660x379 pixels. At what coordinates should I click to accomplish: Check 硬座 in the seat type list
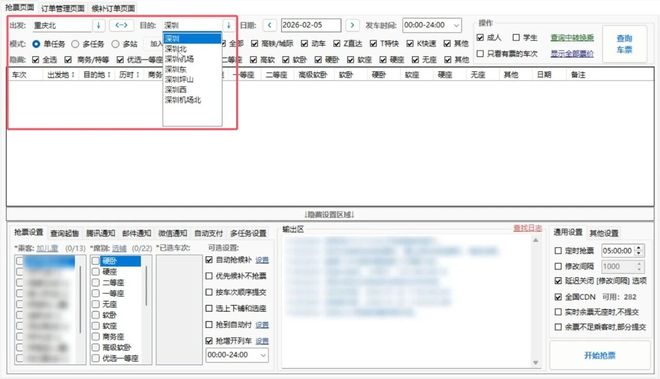coord(96,272)
